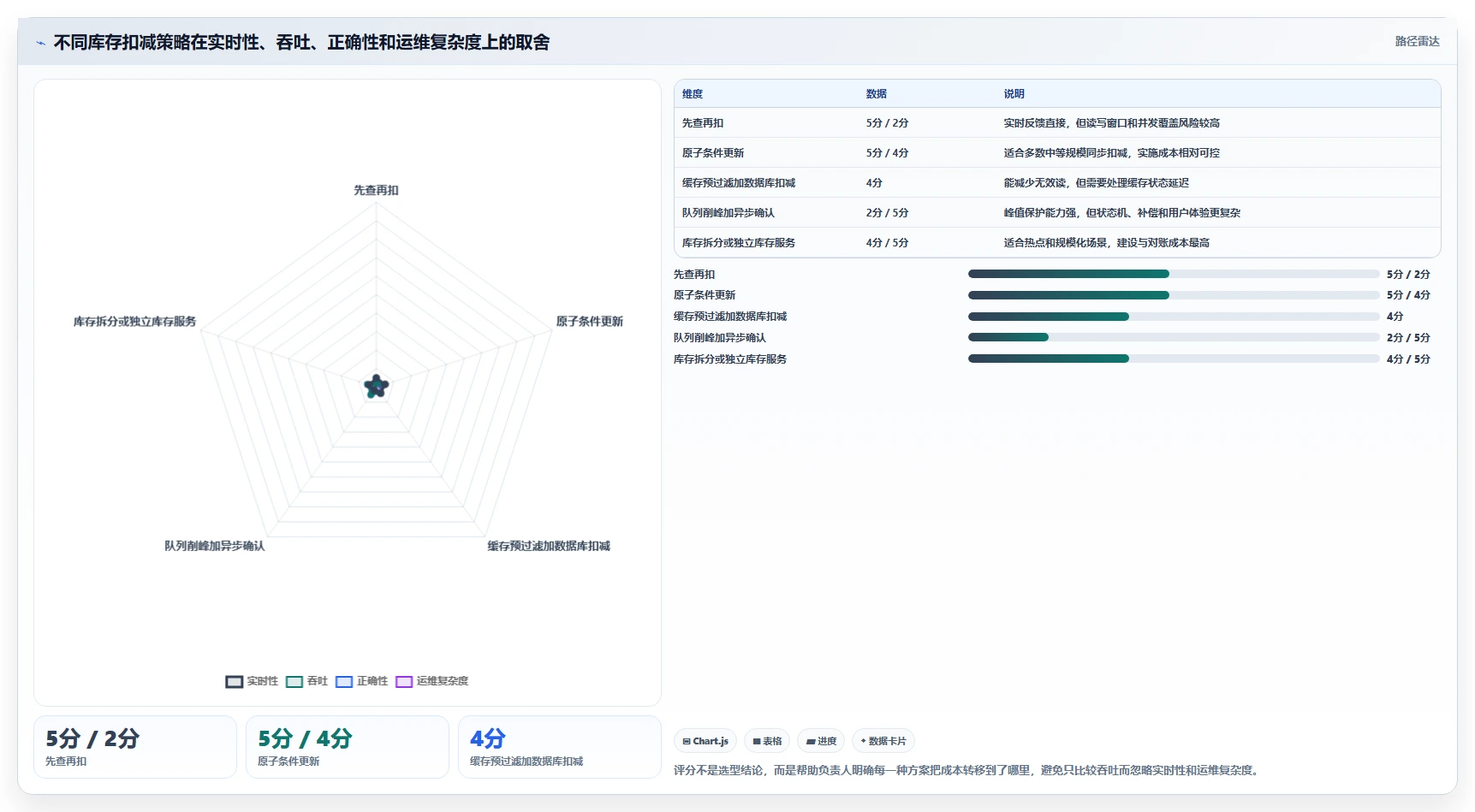Click the 缓存预过滤加数据库扣减 radar axis label

[x=549, y=546]
